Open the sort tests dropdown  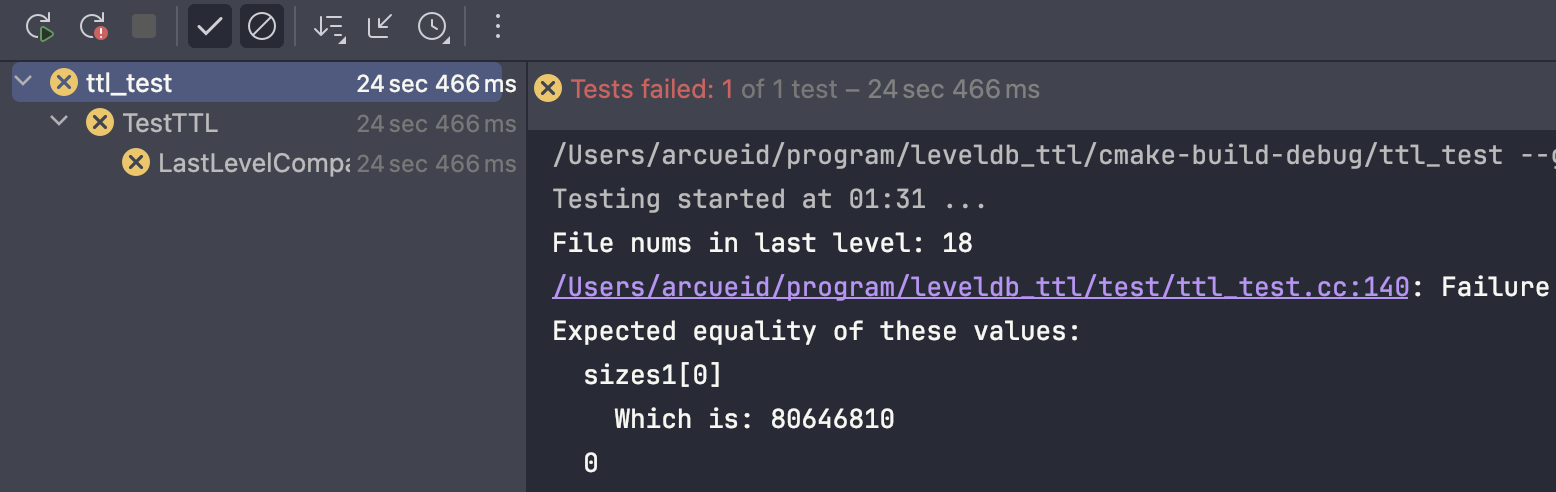pos(328,27)
